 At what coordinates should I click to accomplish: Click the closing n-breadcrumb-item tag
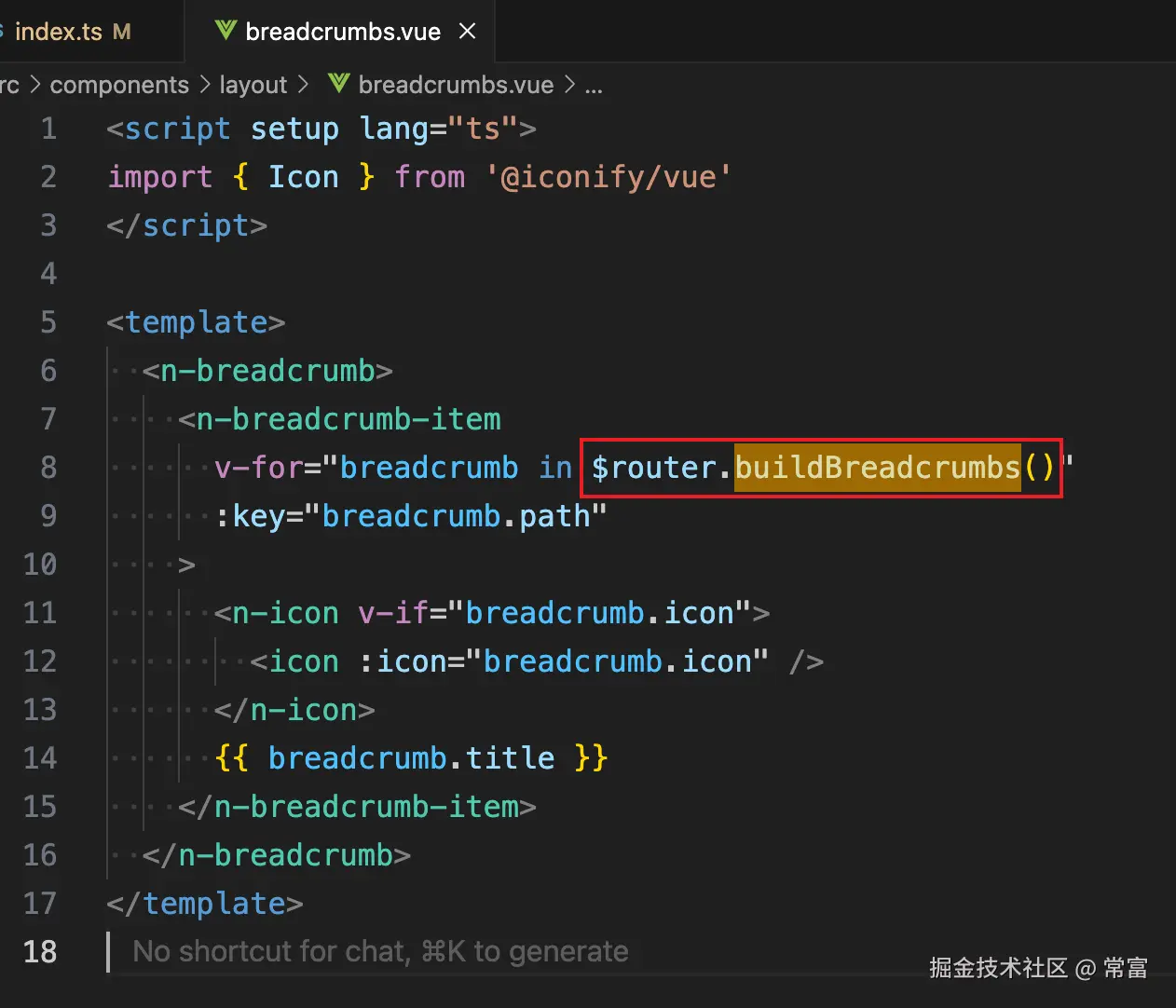(358, 807)
